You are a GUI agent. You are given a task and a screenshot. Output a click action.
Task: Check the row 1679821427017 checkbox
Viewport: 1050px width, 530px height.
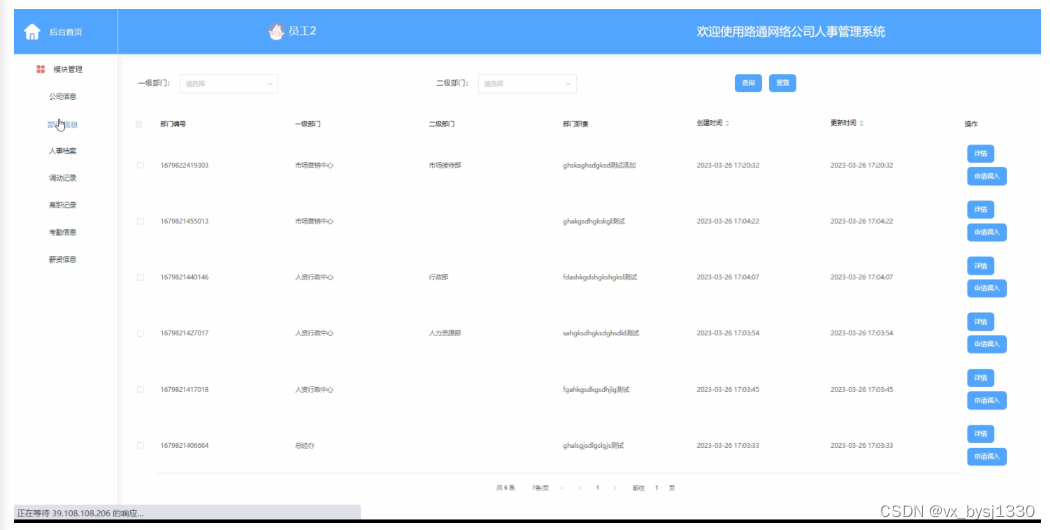(x=140, y=333)
